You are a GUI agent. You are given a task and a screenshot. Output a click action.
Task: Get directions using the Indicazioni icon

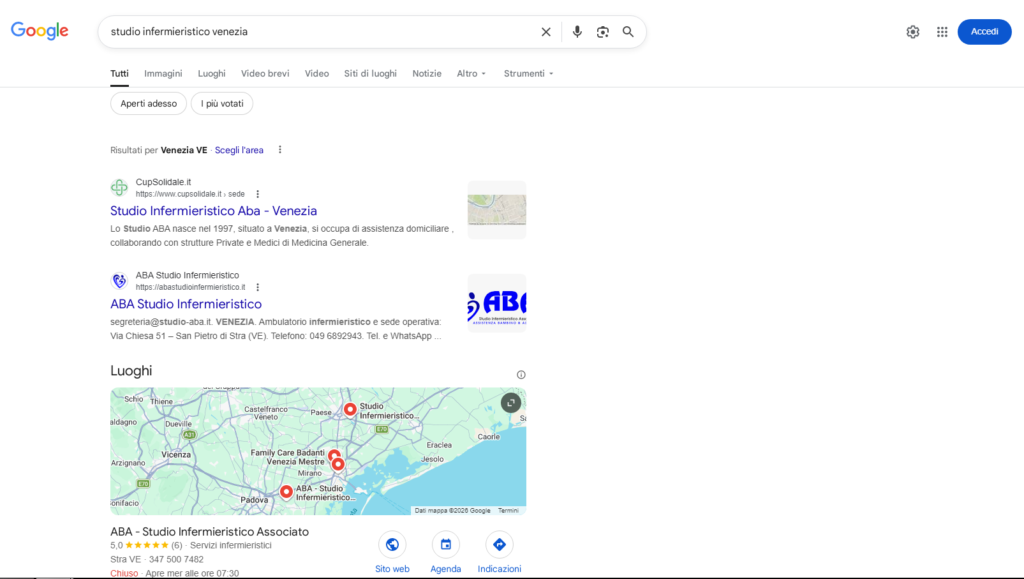tap(498, 545)
